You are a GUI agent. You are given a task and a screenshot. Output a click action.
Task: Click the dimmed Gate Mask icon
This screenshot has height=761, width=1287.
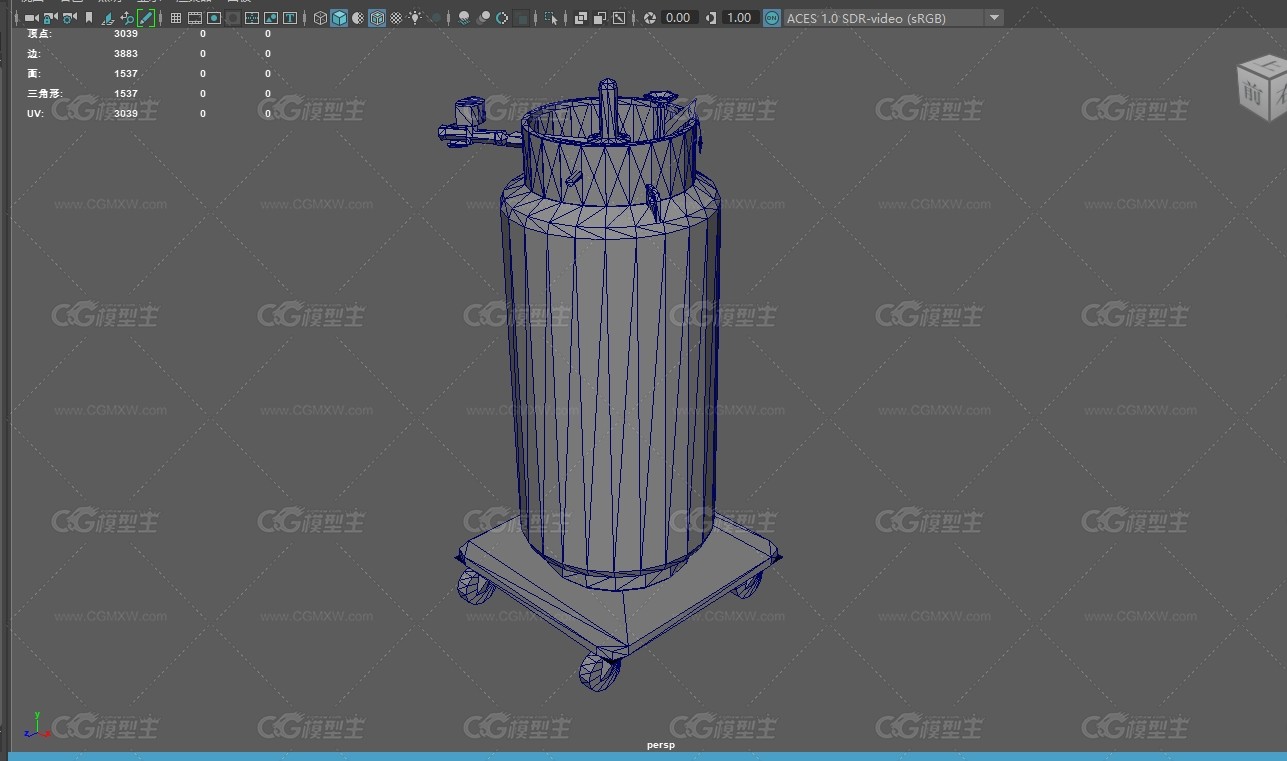[x=232, y=18]
